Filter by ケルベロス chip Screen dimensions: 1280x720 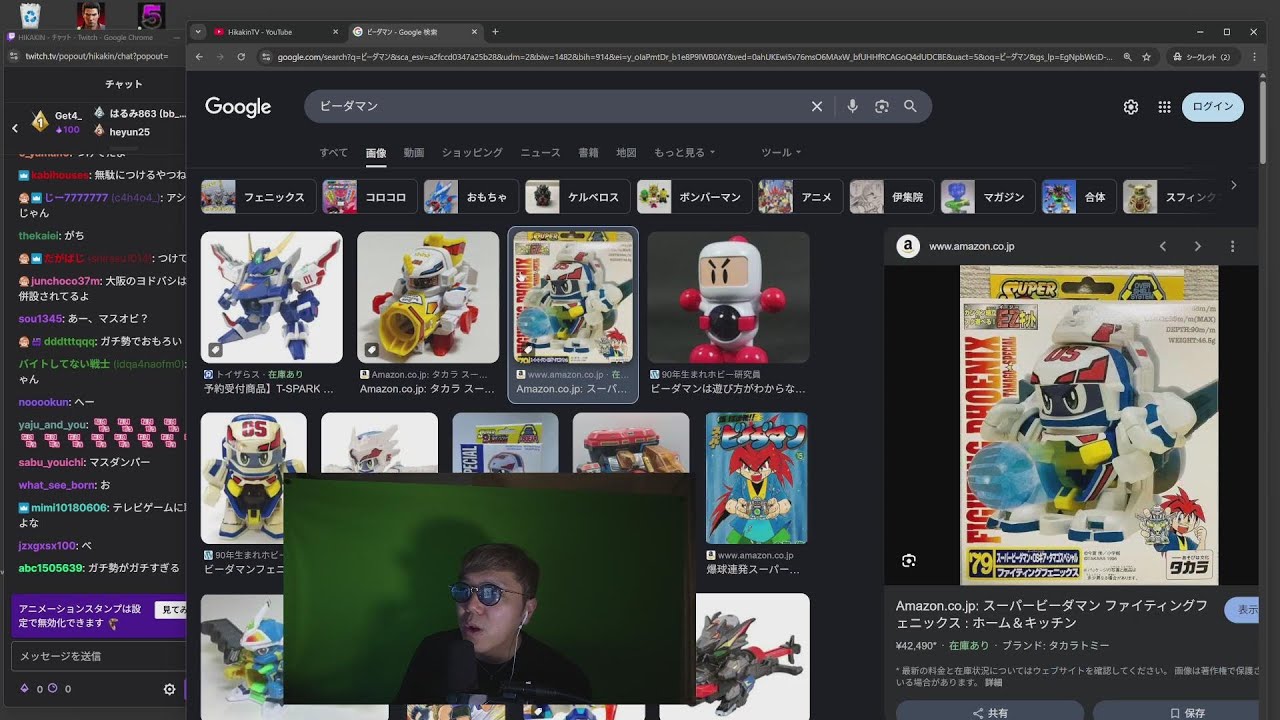[x=577, y=197]
